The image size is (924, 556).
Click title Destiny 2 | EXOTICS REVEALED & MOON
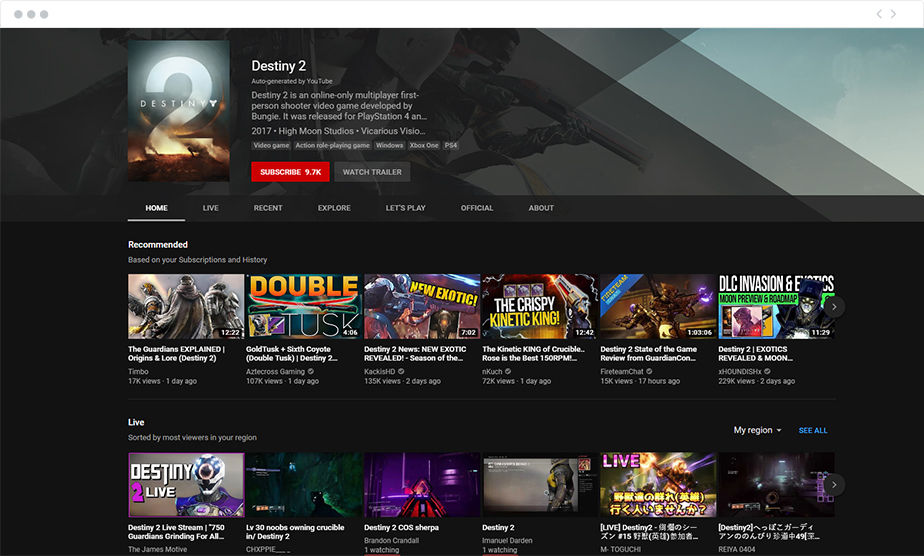coord(755,353)
